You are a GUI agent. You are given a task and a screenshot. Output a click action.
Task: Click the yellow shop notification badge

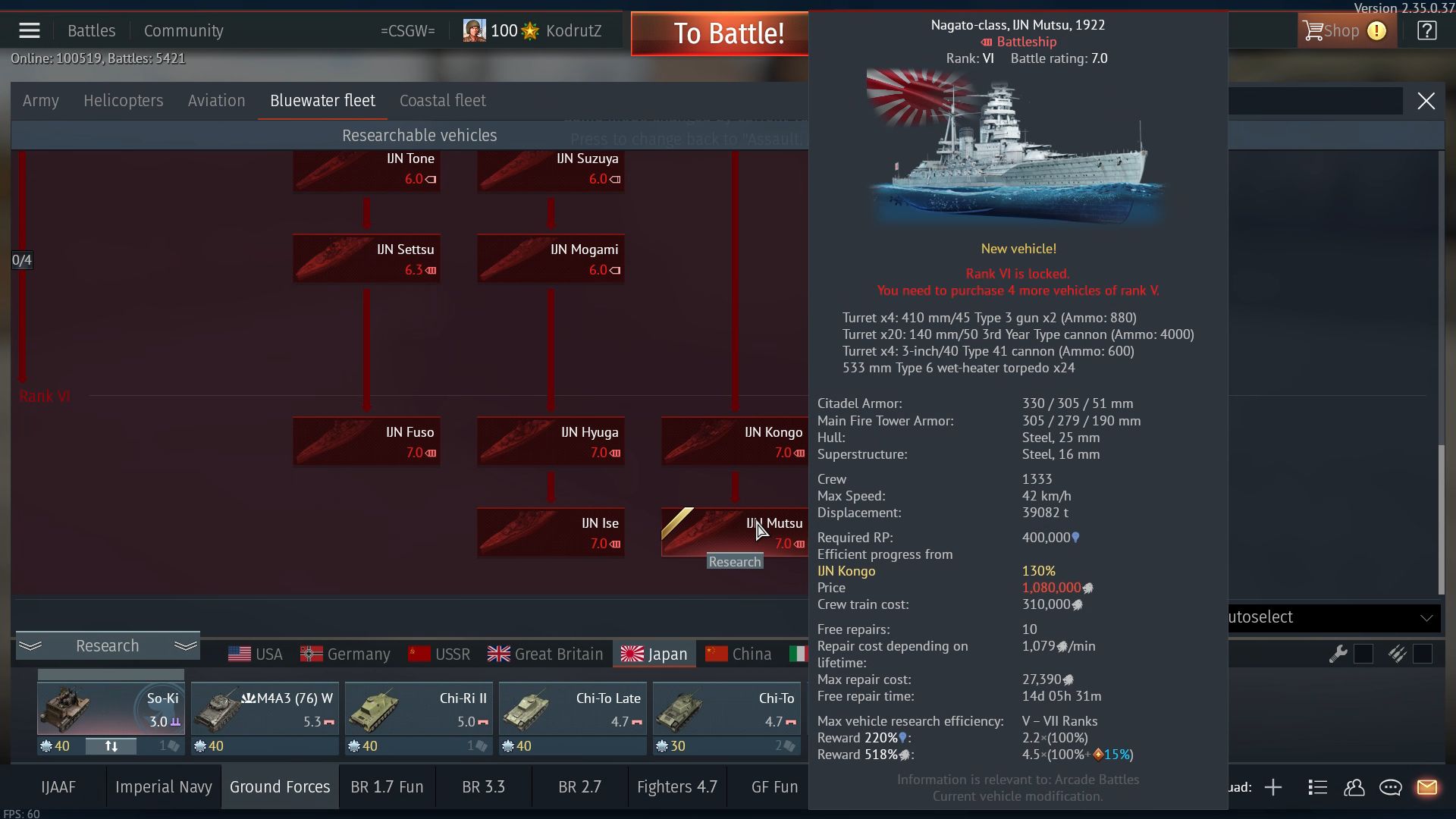coord(1376,31)
